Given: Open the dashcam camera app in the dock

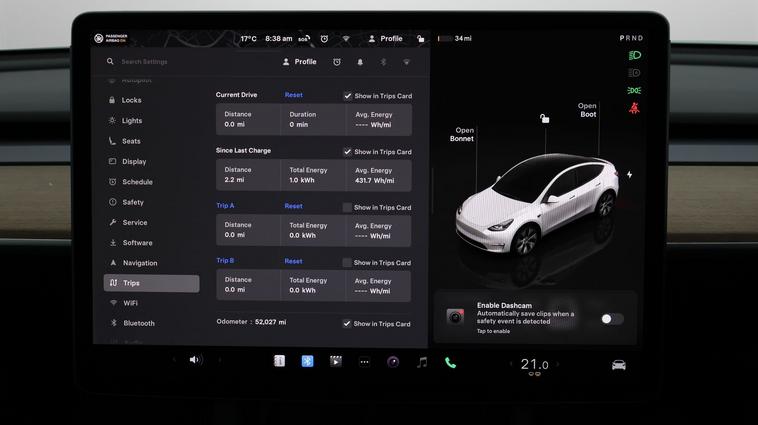Looking at the screenshot, I should click(x=393, y=362).
